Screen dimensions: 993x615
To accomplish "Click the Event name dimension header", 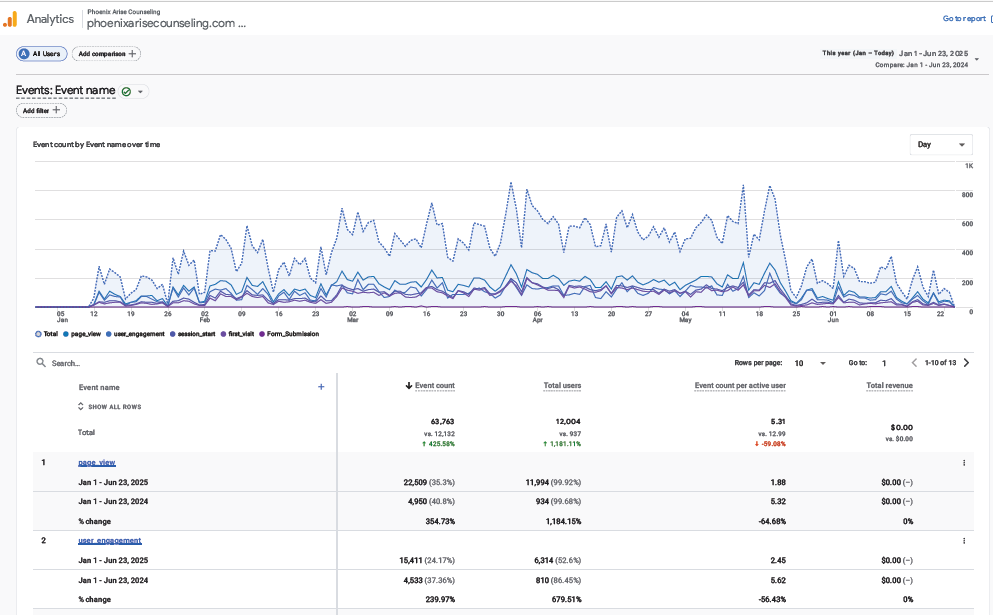I will click(x=99, y=388).
